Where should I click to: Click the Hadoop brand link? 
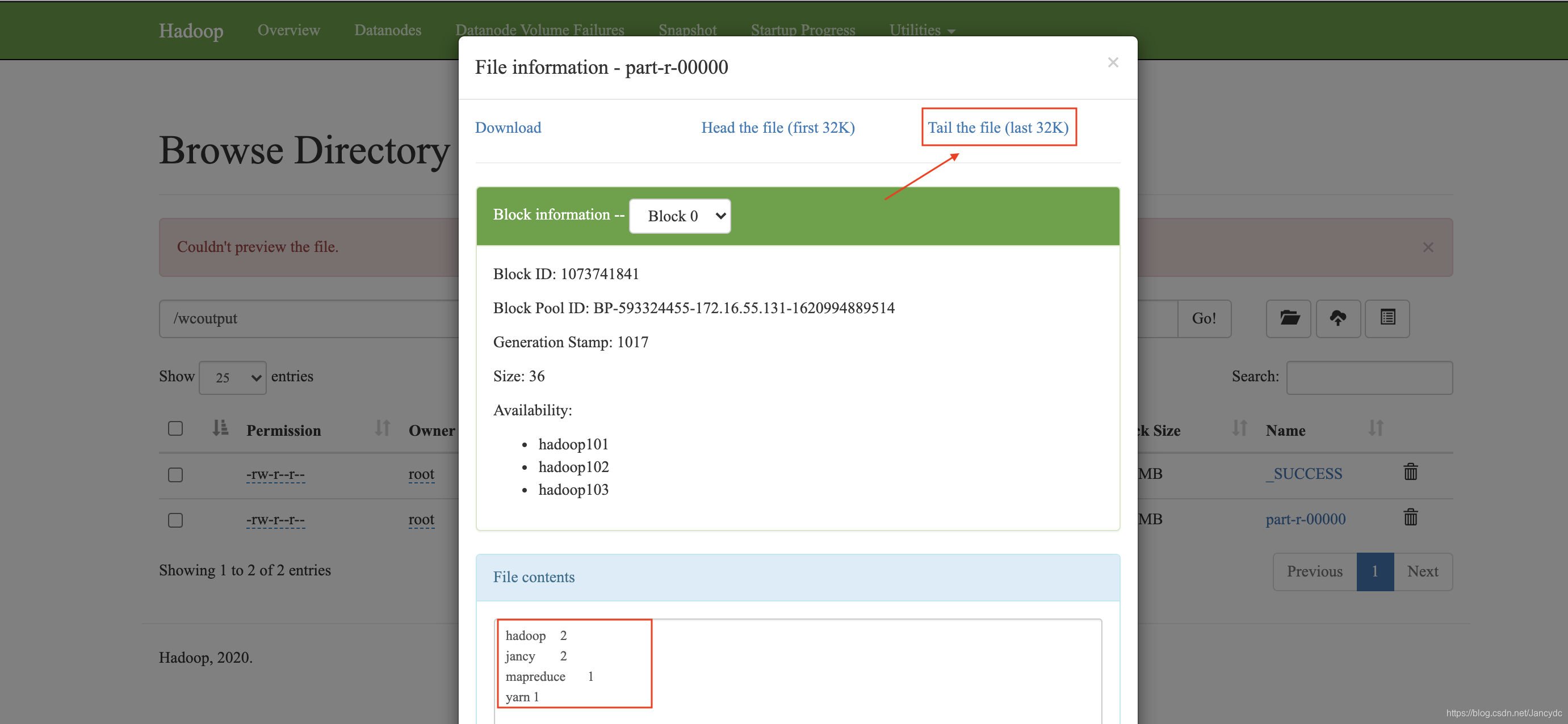[x=191, y=31]
